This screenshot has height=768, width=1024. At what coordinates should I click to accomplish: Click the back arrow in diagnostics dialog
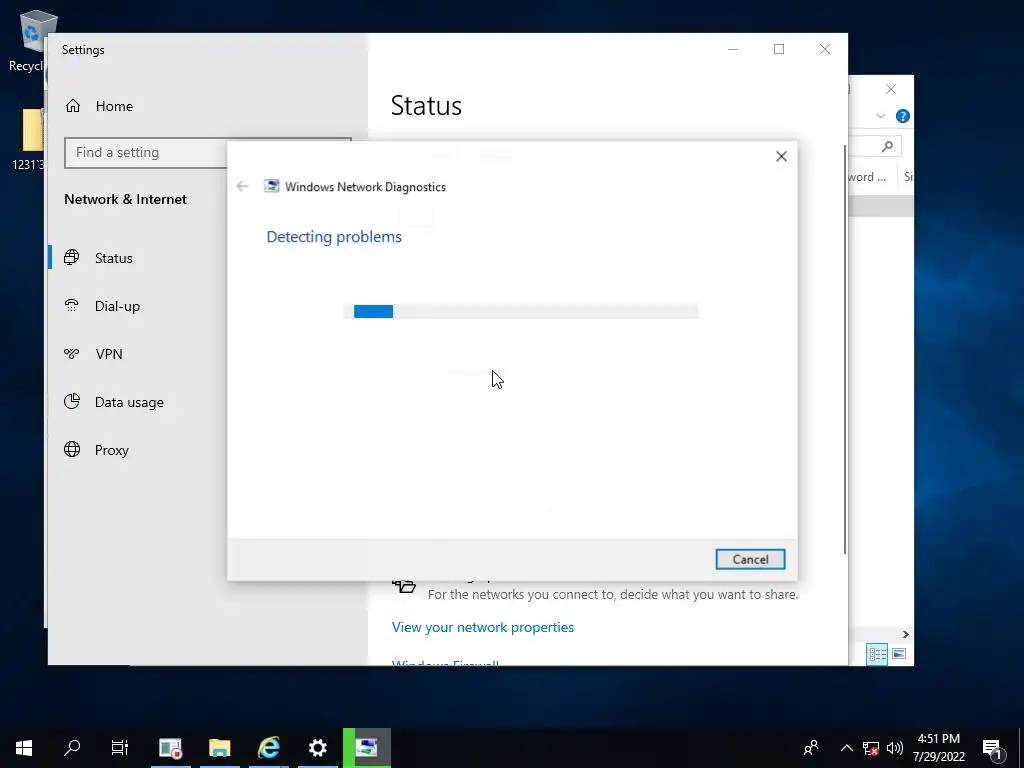click(x=242, y=187)
